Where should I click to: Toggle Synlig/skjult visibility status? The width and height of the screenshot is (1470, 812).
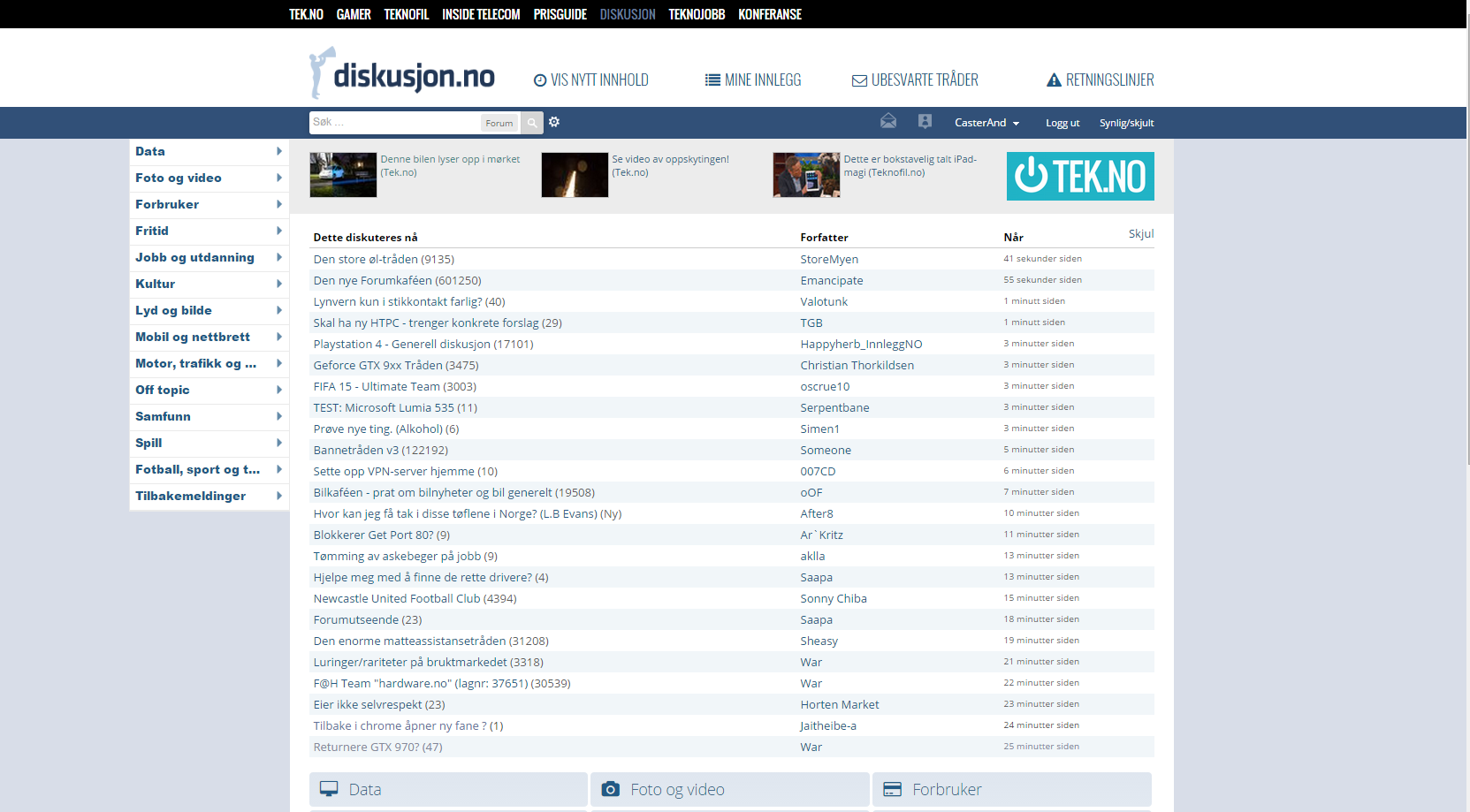tap(1126, 123)
